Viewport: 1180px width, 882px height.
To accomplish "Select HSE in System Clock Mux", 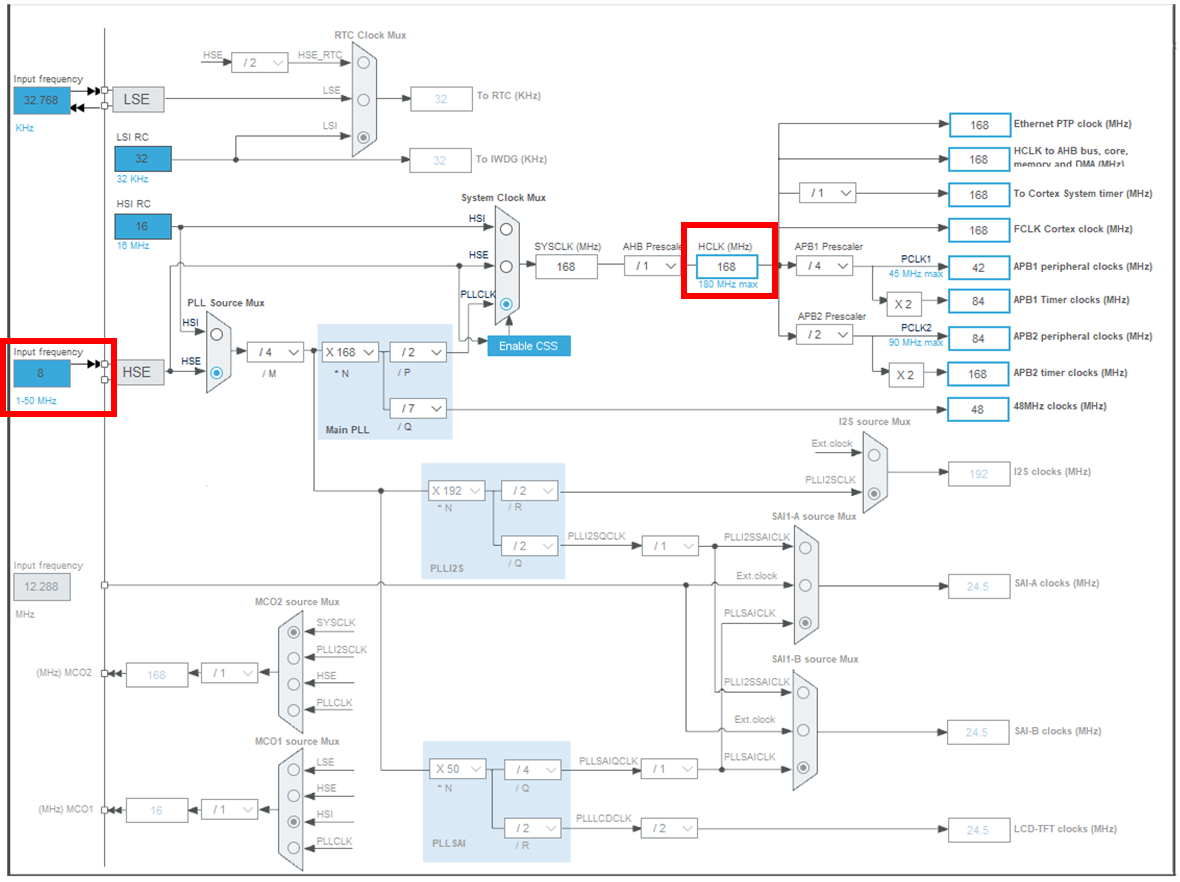I will (x=506, y=266).
